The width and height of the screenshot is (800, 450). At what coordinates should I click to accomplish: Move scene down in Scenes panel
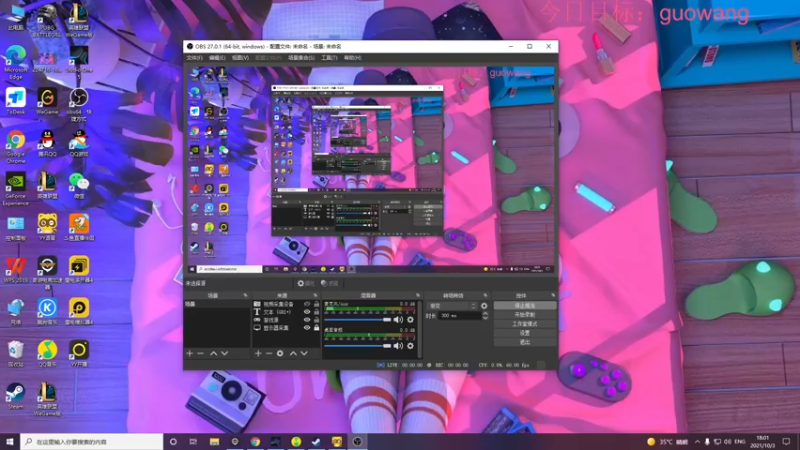(x=224, y=353)
